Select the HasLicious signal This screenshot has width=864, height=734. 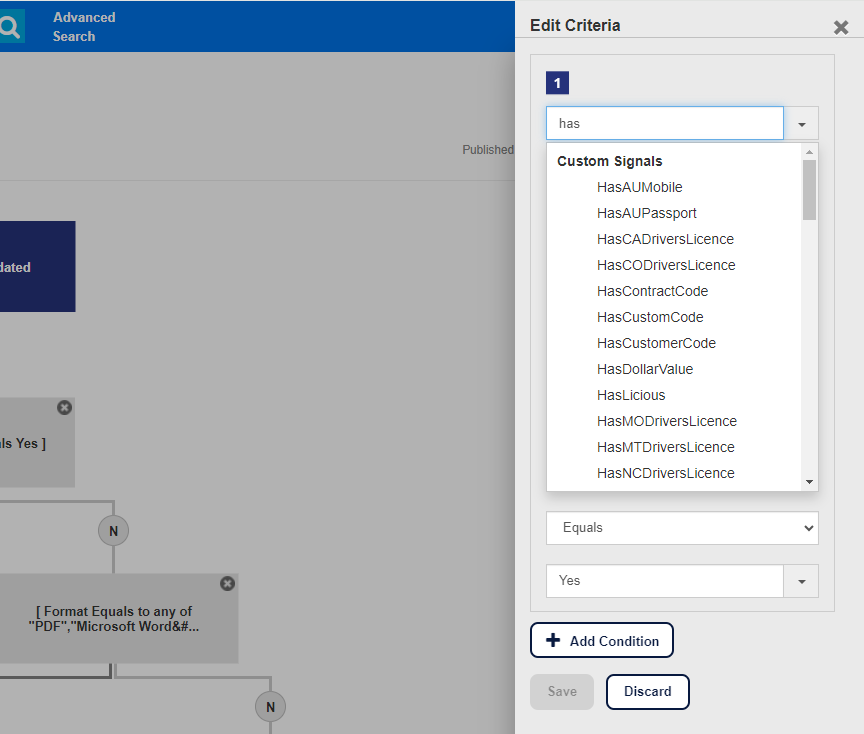pyautogui.click(x=631, y=395)
